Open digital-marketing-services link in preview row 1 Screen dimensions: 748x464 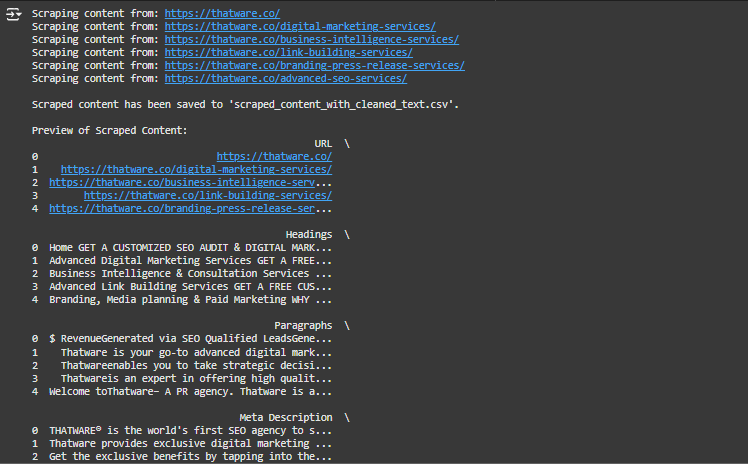tap(196, 169)
